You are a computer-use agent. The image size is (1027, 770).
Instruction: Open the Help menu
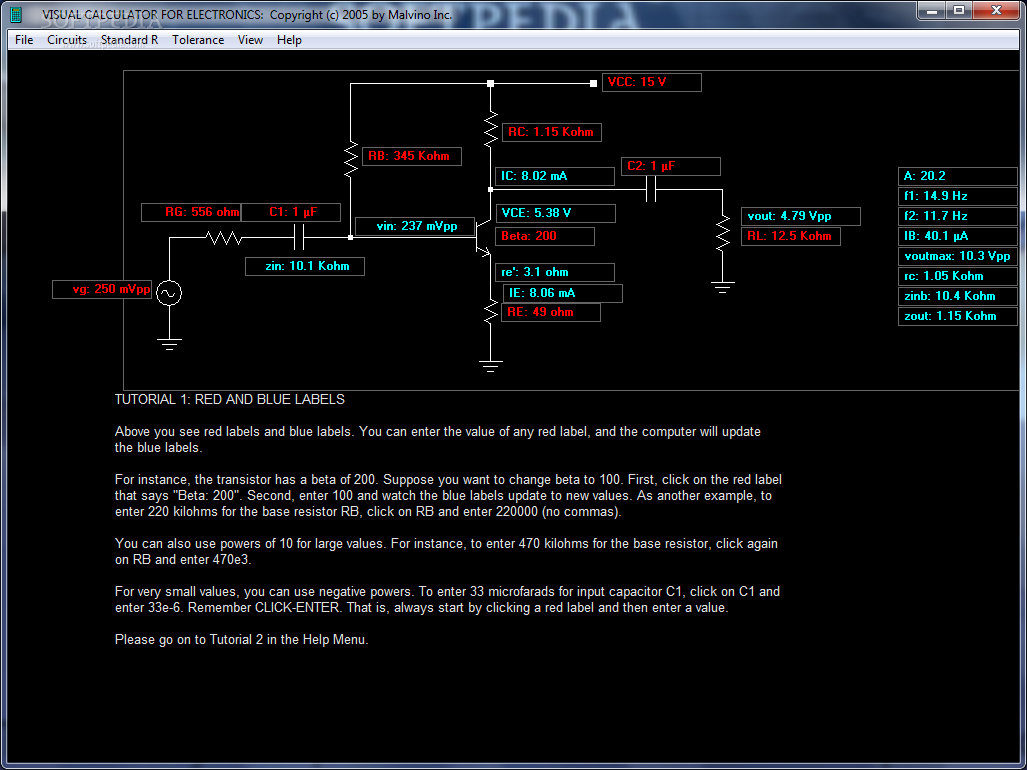point(289,40)
